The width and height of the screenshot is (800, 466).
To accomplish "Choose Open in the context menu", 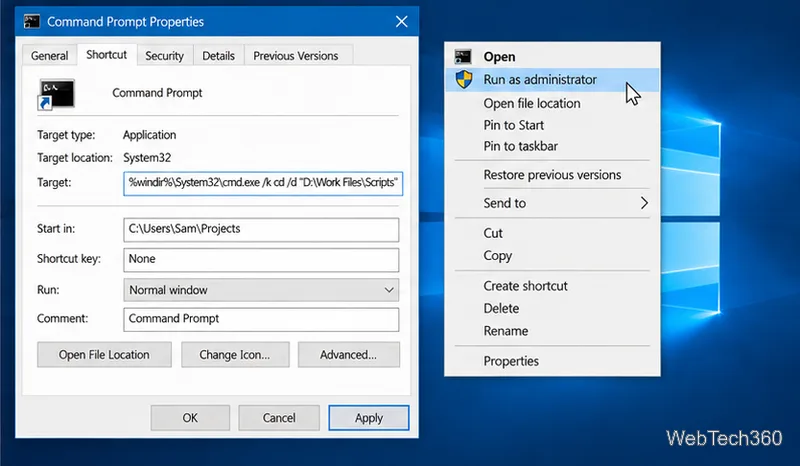I will tap(552, 57).
